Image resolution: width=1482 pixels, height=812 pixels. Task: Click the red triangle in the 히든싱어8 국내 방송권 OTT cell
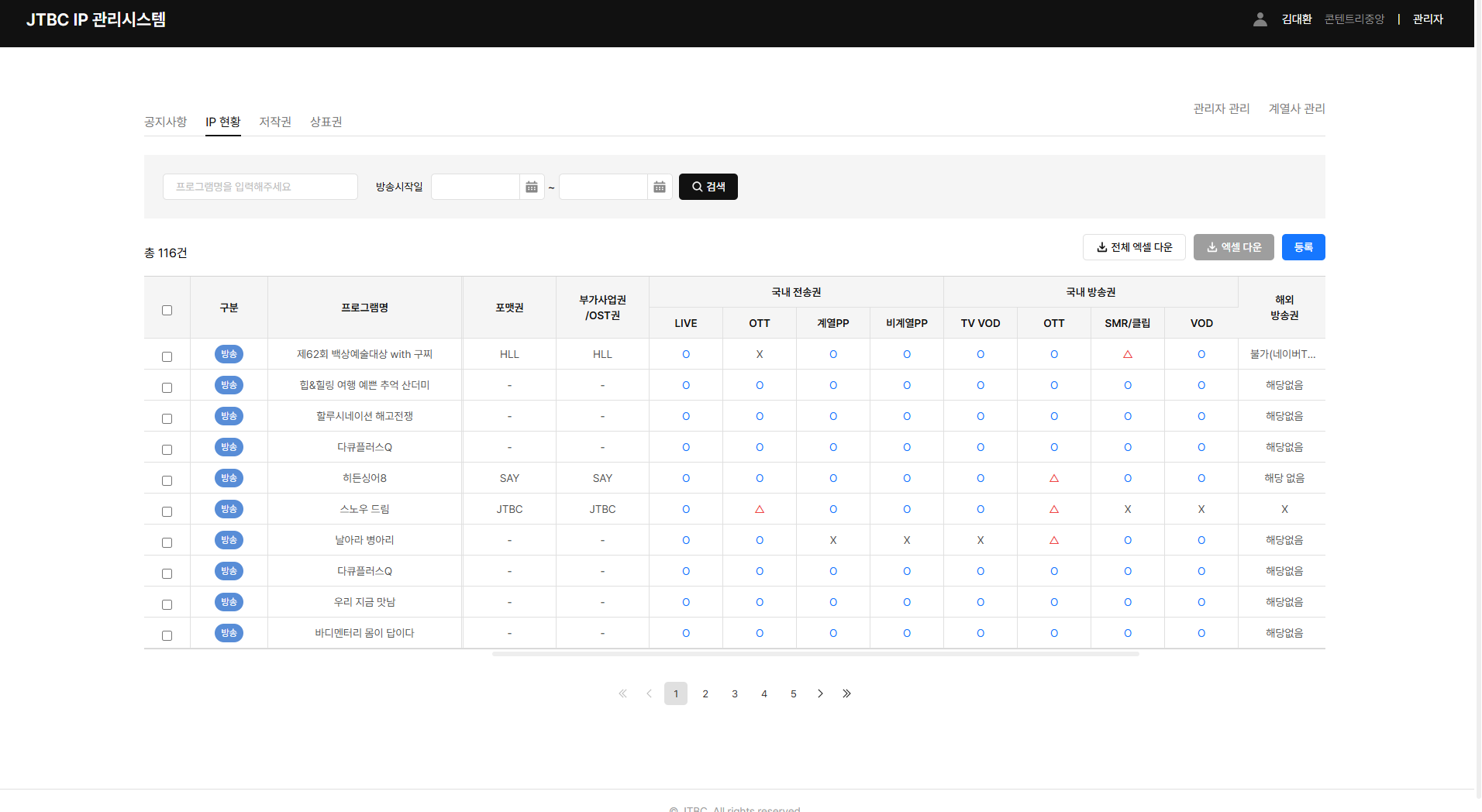[x=1054, y=478]
